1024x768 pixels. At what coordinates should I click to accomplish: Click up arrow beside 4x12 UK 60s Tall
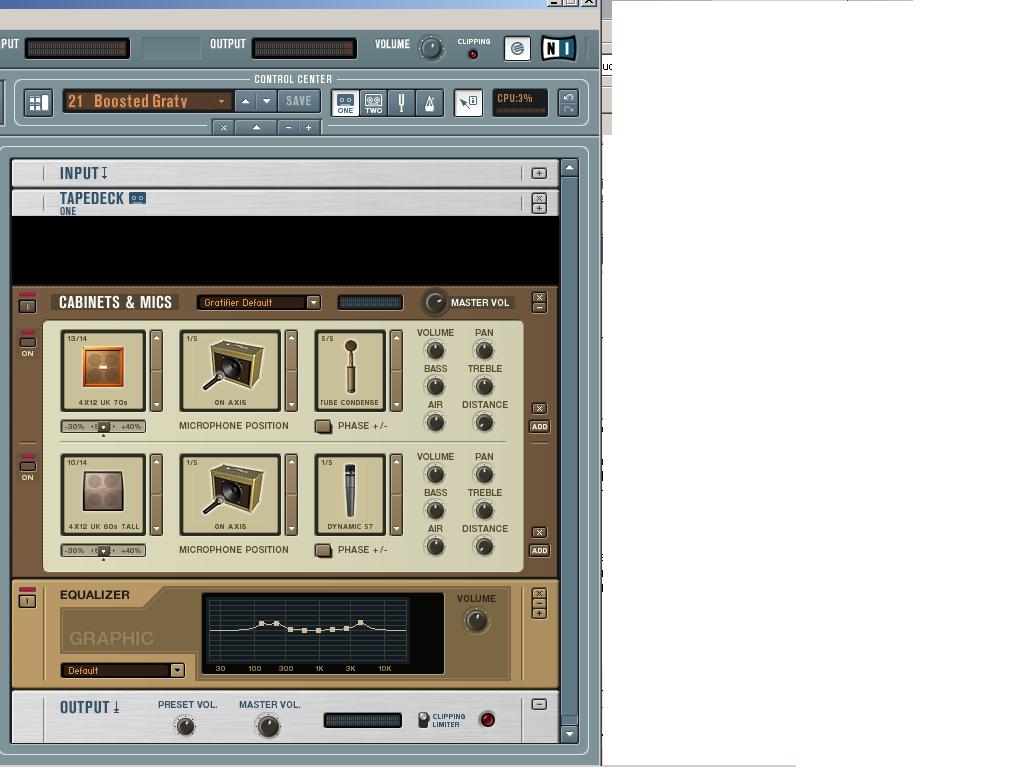tap(157, 462)
